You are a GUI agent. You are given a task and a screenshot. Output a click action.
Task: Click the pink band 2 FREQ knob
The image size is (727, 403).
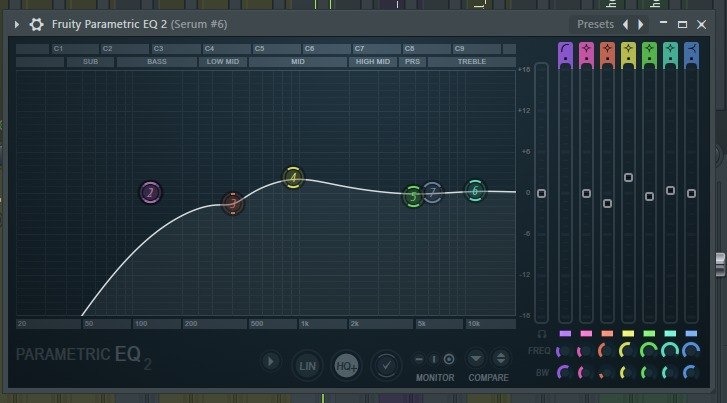coord(585,352)
